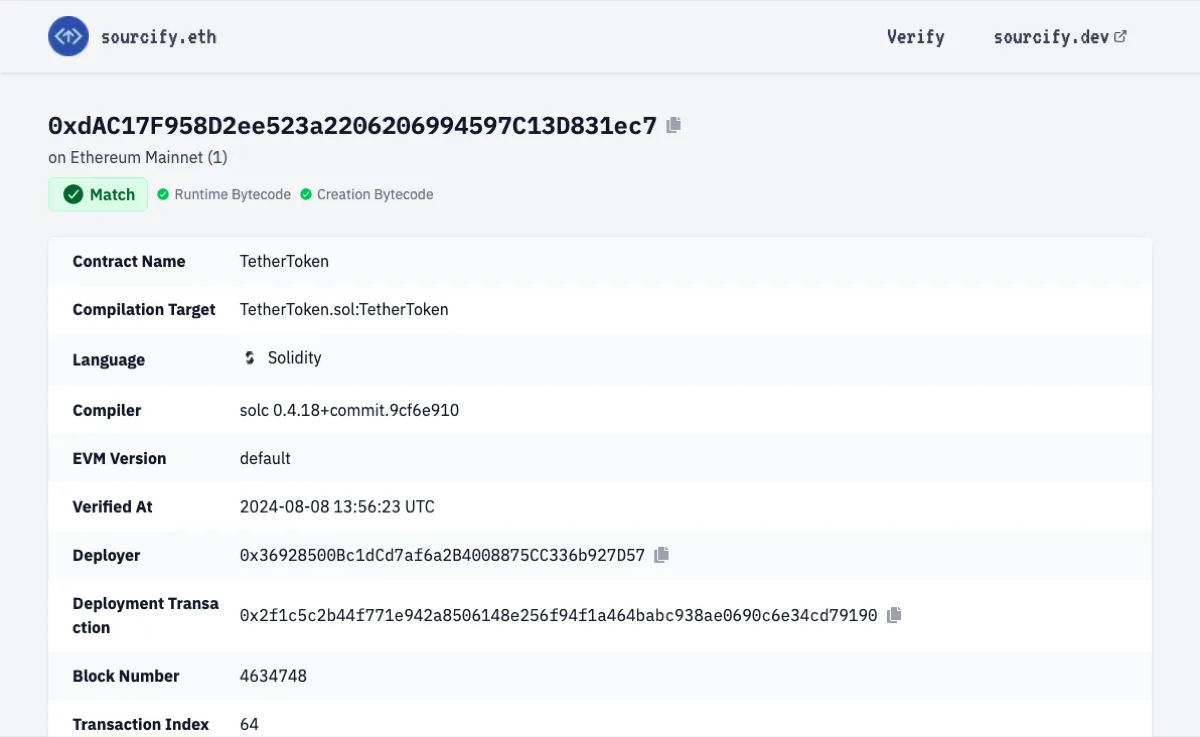Viewport: 1200px width, 737px height.
Task: Click 'TetherToken.sol:TetherToken' compilation target value
Action: [x=344, y=309]
